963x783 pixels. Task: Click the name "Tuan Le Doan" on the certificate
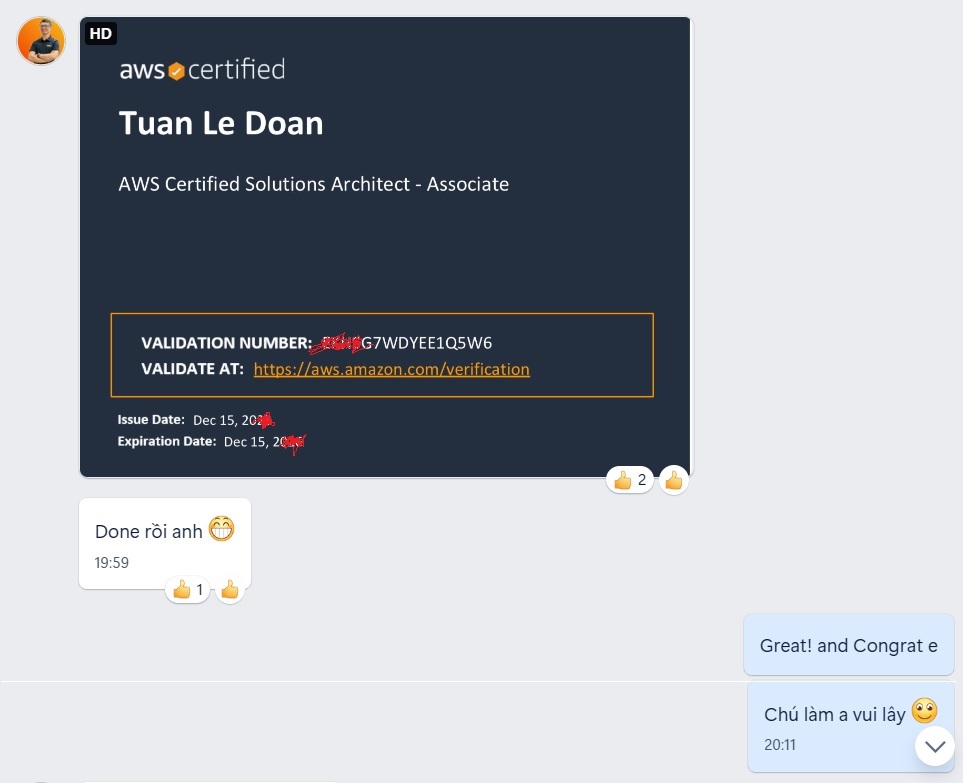click(x=221, y=124)
